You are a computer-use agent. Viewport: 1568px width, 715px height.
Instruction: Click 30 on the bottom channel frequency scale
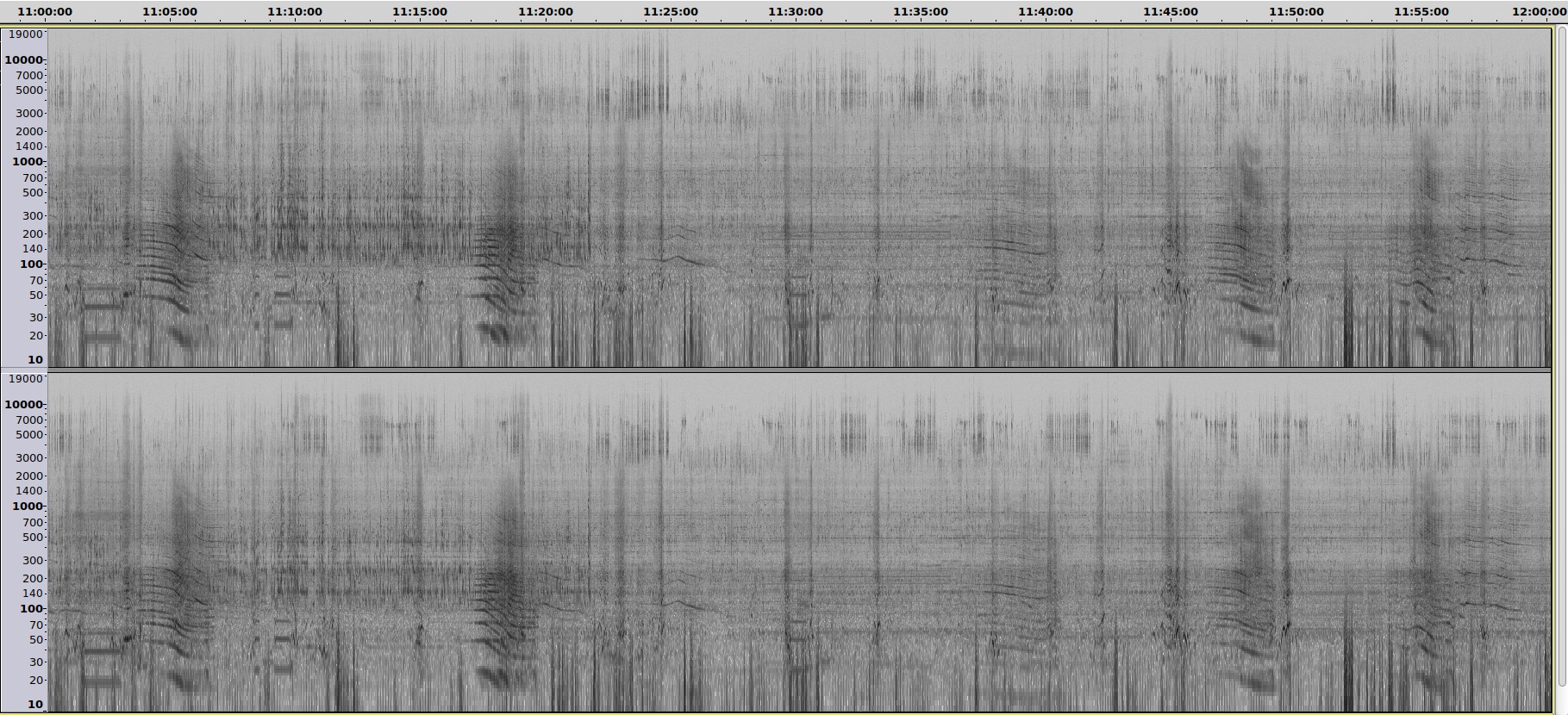[x=36, y=662]
